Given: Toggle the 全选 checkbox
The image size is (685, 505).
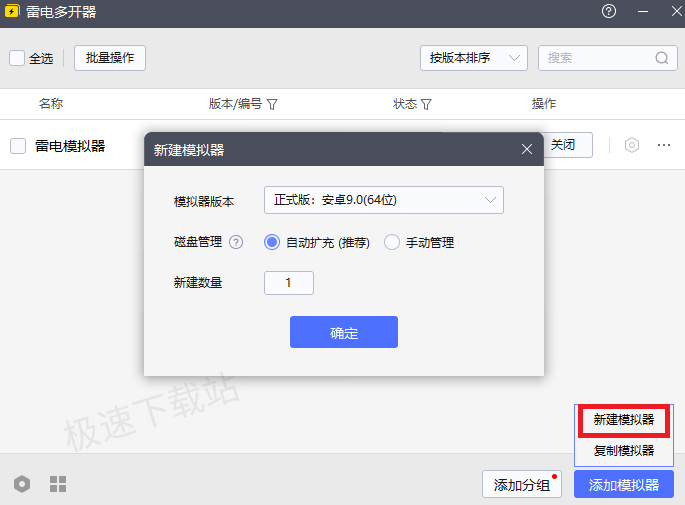Looking at the screenshot, I should pos(17,58).
